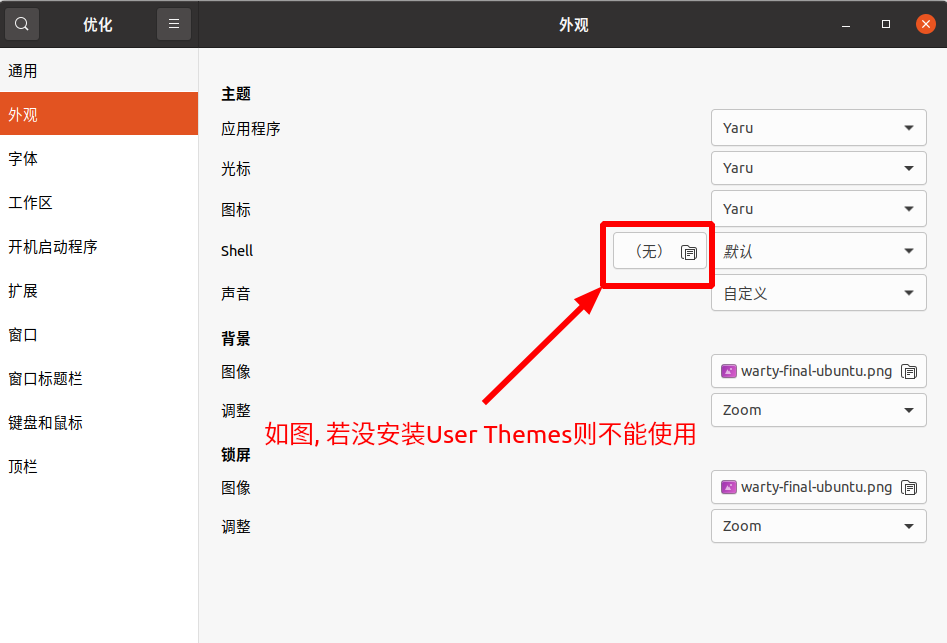Open the lock screen 调整 Zoom dropdown

coord(818,526)
